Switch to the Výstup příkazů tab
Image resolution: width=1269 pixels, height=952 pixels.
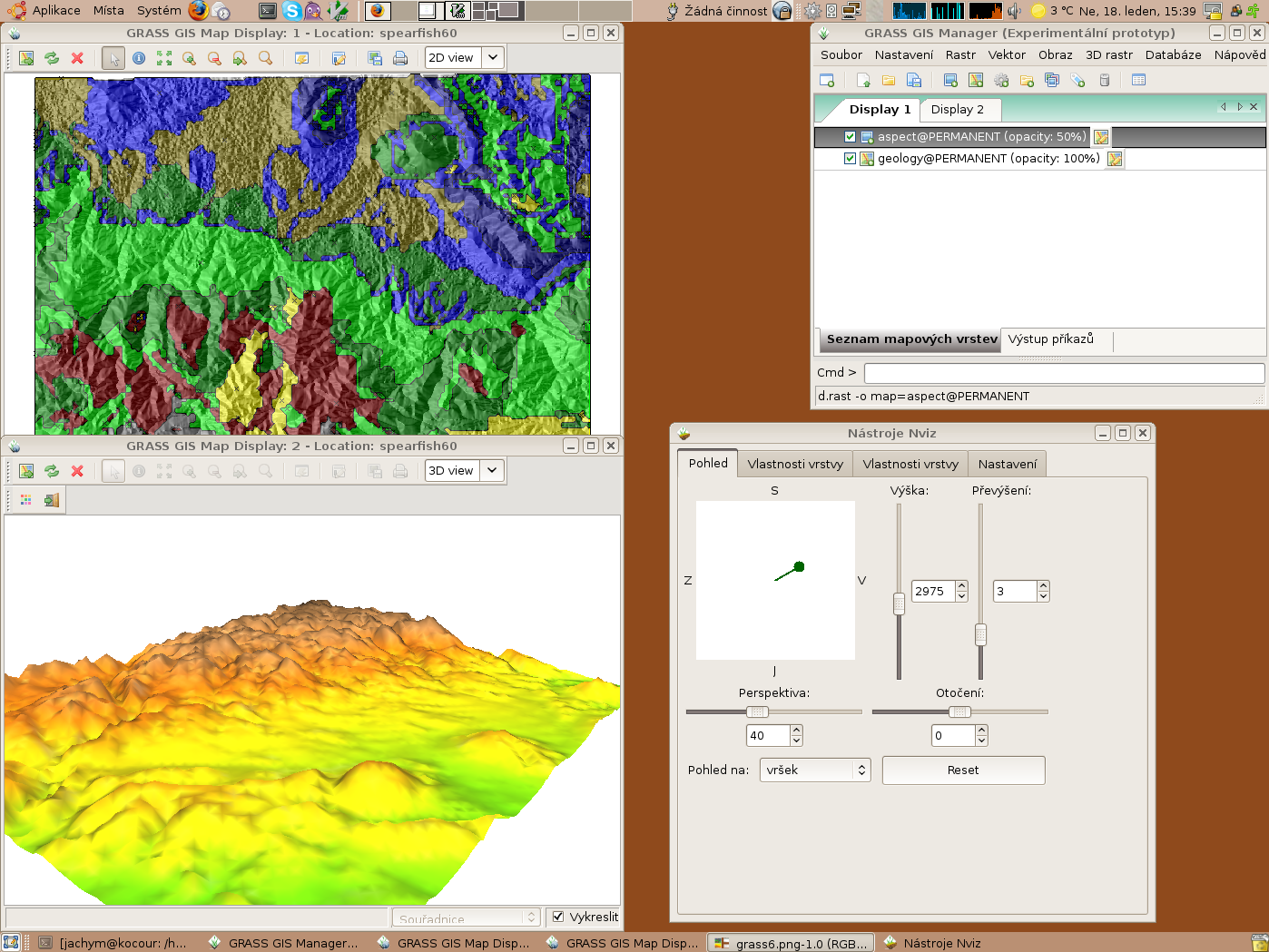[1051, 339]
